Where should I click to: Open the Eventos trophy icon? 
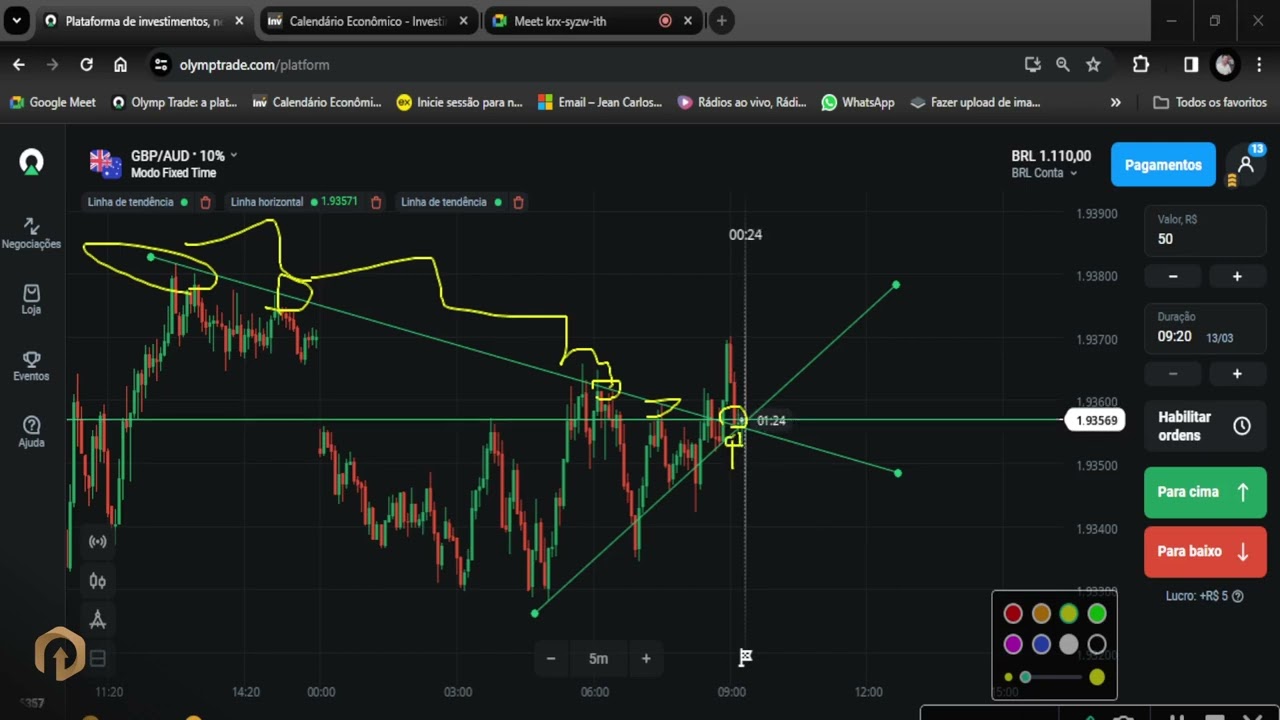(x=31, y=366)
